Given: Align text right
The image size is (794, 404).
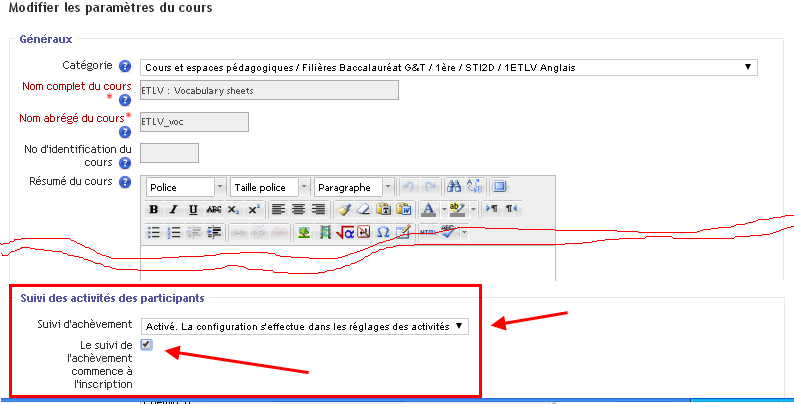Looking at the screenshot, I should click(x=318, y=209).
